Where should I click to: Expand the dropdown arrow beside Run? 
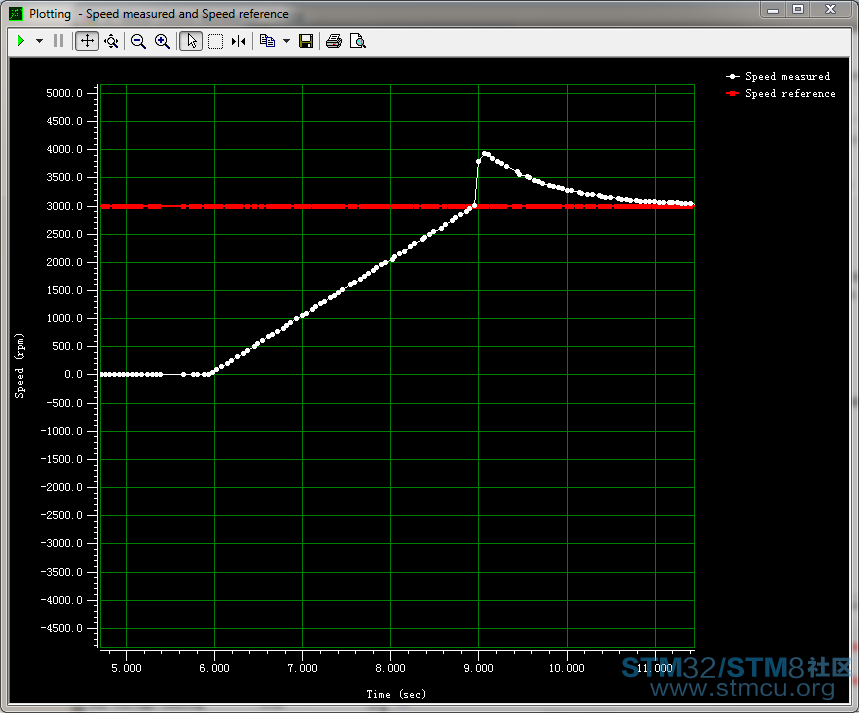coord(39,41)
